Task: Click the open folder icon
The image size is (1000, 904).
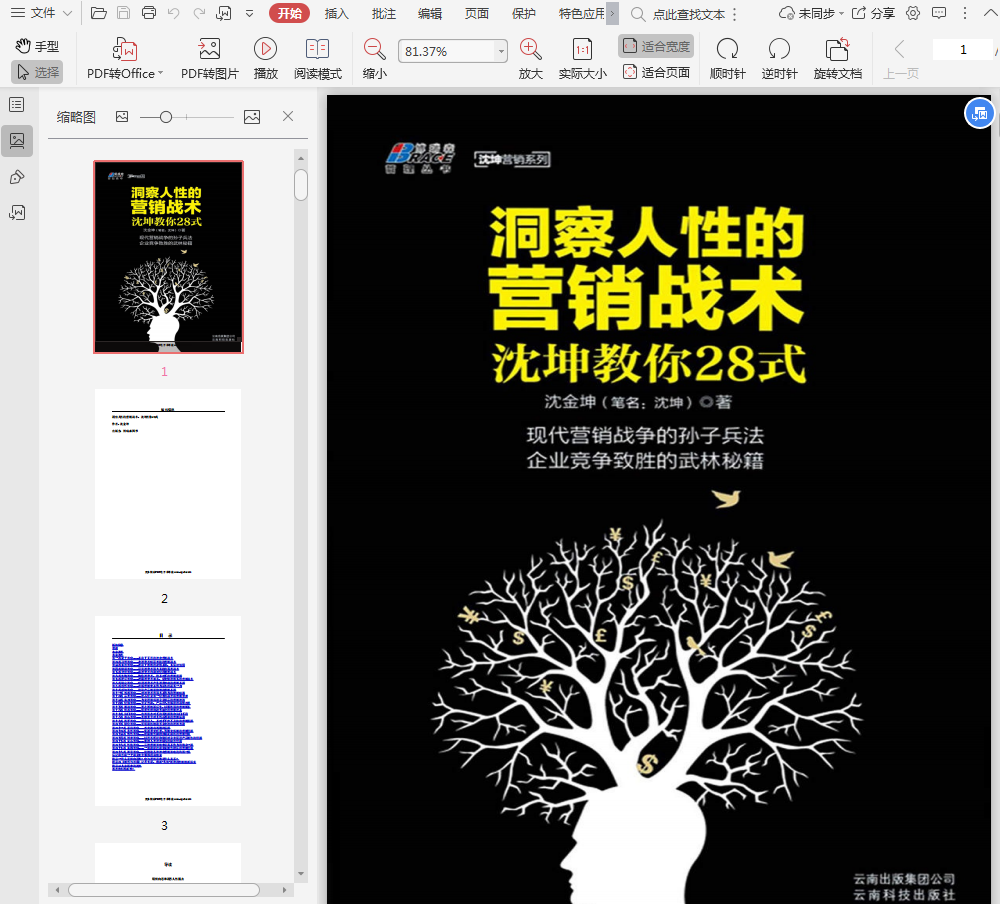Action: pyautogui.click(x=98, y=13)
